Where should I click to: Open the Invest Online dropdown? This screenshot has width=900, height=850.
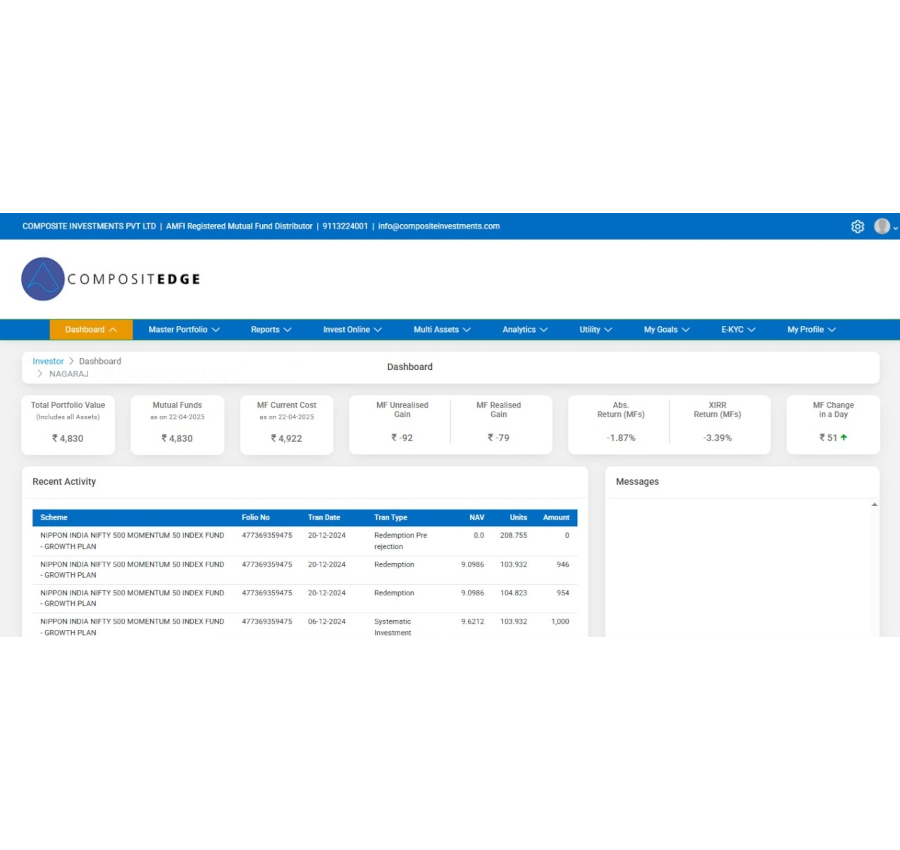pos(352,330)
